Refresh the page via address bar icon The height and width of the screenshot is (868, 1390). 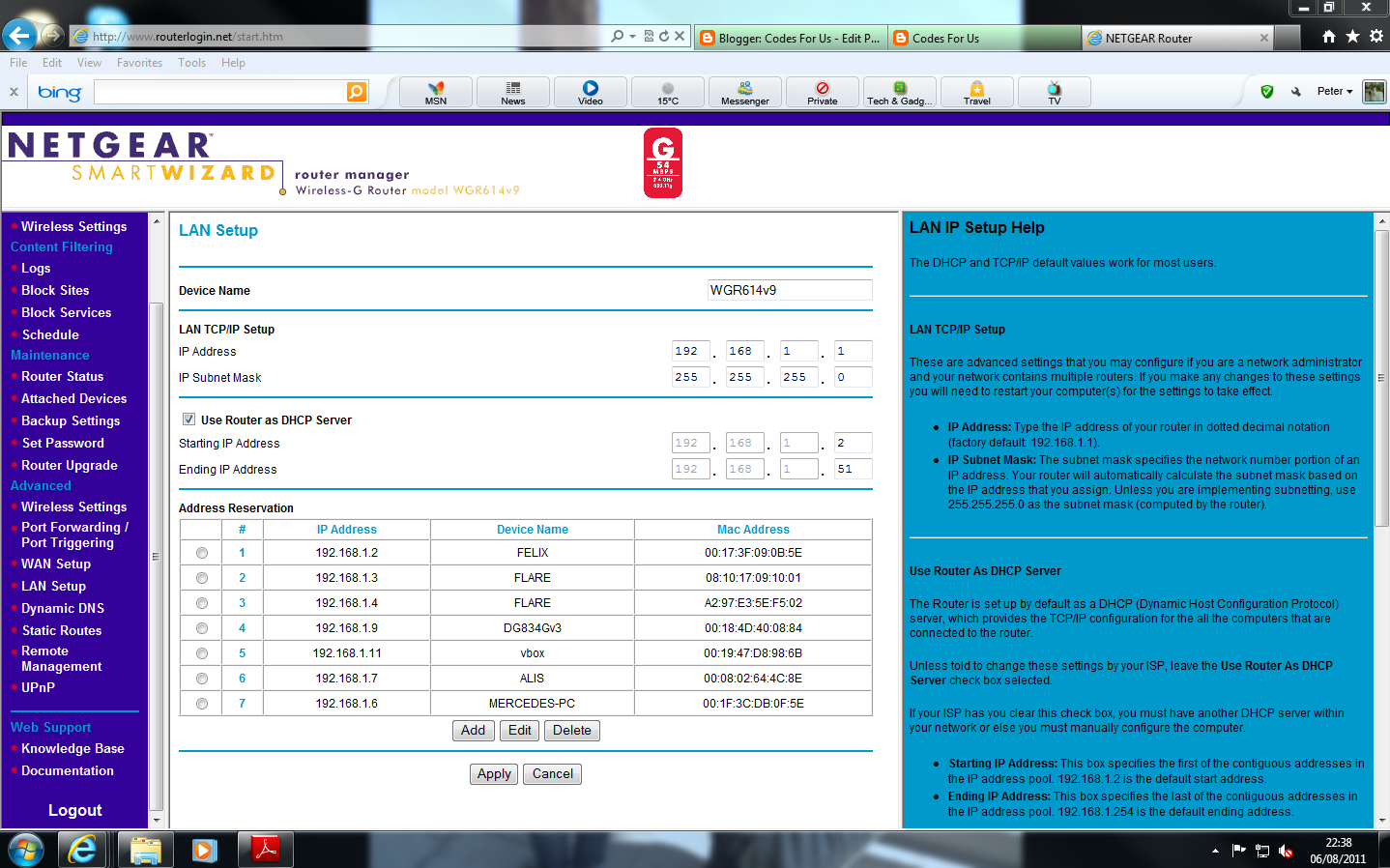coord(664,36)
